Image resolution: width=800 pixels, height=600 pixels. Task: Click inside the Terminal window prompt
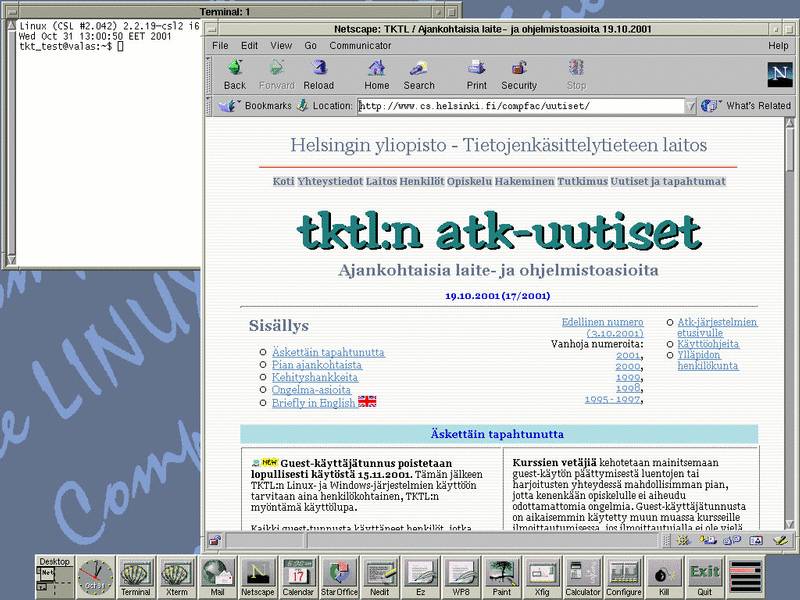click(x=120, y=46)
